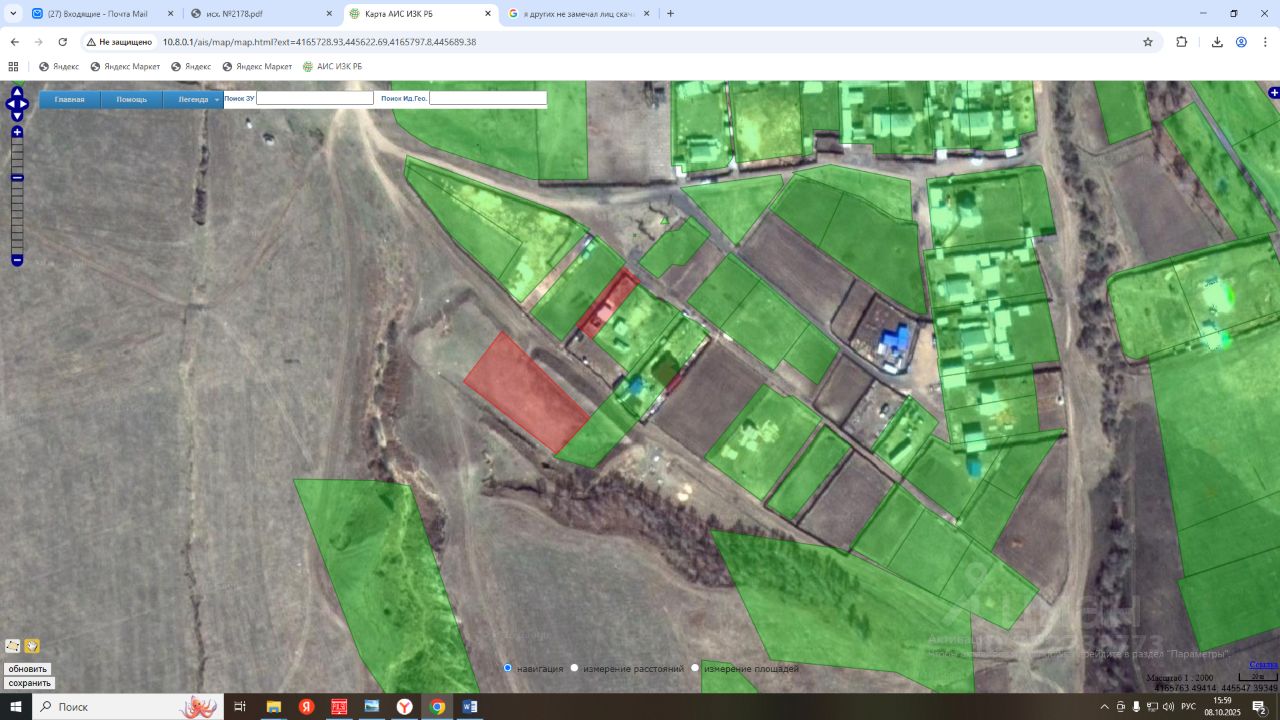Open File Explorer from the taskbar
This screenshot has height=720, width=1280.
coord(273,707)
